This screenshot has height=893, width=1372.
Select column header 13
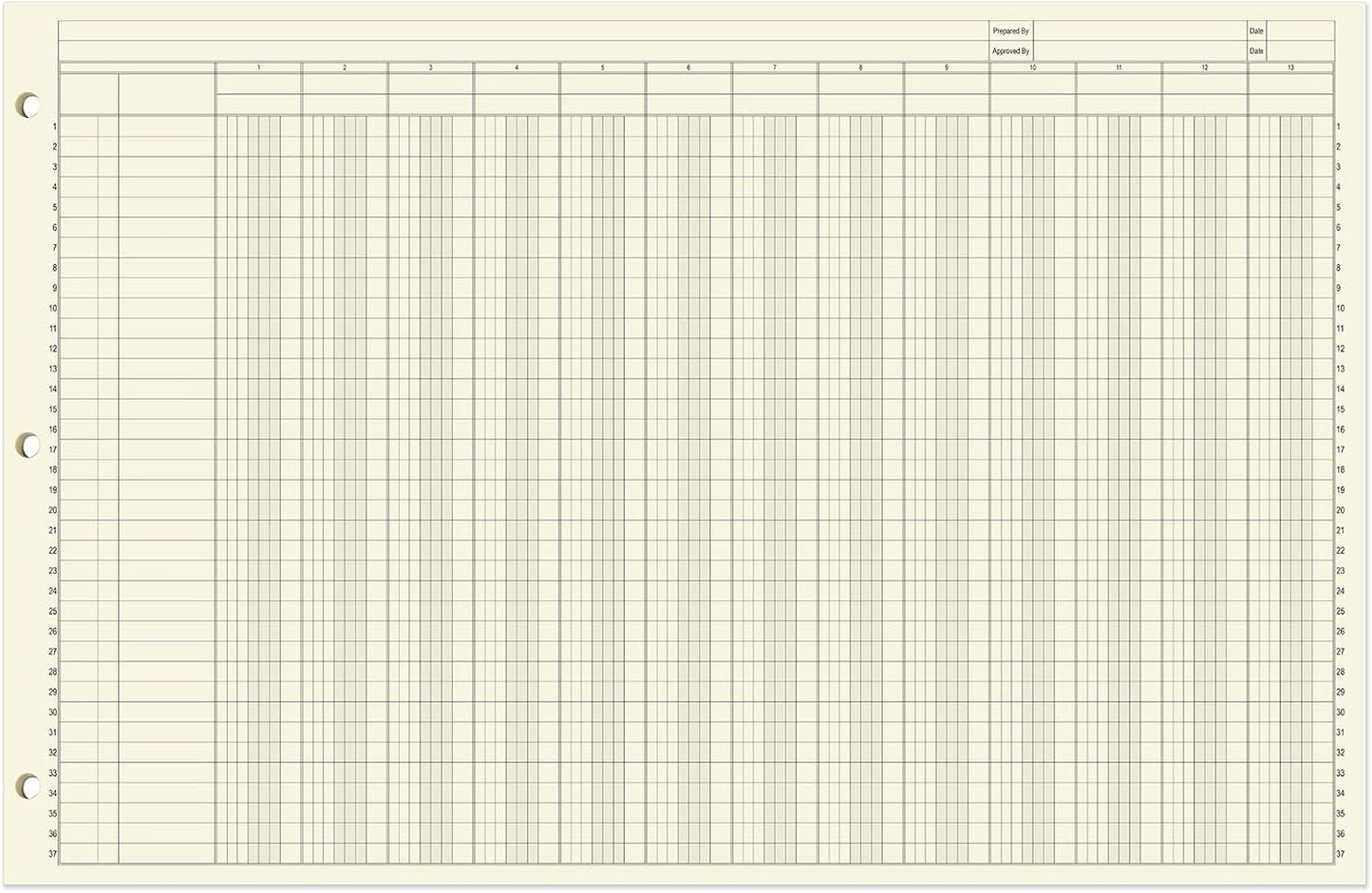pos(1289,67)
